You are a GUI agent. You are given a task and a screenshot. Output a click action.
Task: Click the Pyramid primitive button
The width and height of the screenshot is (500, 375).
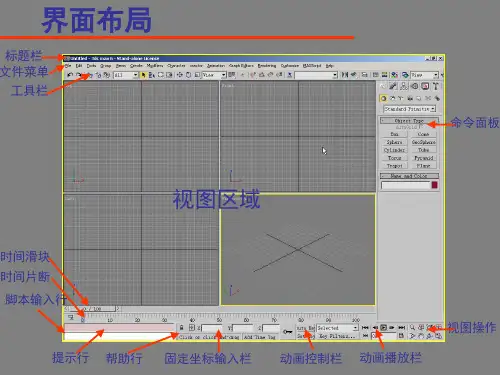tap(423, 158)
